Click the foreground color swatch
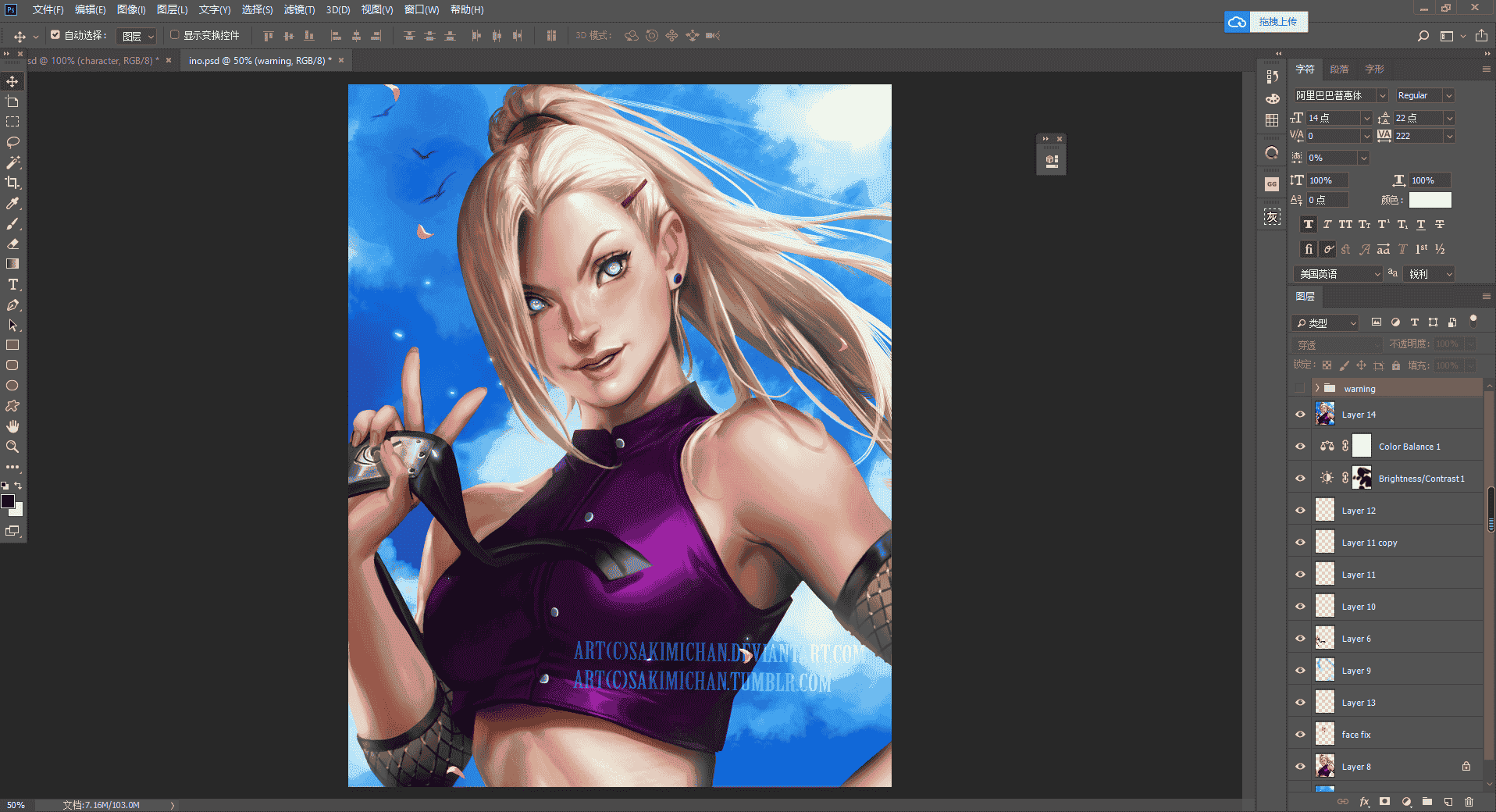This screenshot has width=1496, height=812. coord(8,502)
